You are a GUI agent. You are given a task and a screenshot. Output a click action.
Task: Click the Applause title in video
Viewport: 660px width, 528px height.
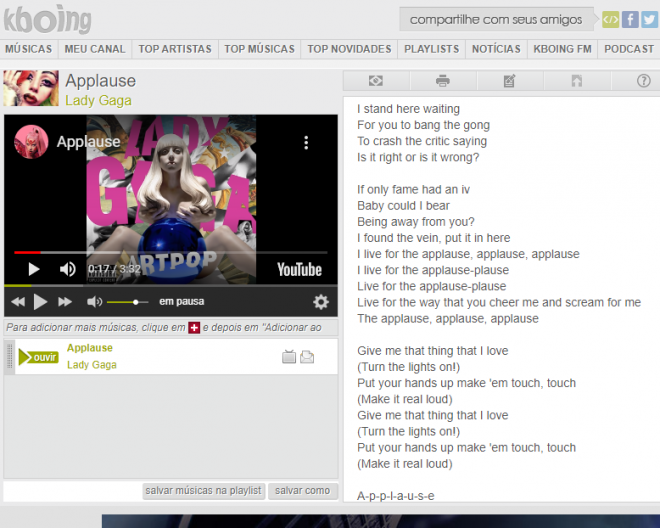[x=88, y=142]
